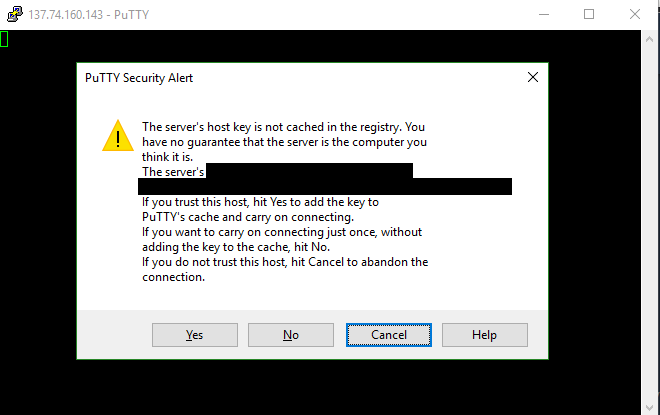Click the yellow warning triangle icon

118,136
